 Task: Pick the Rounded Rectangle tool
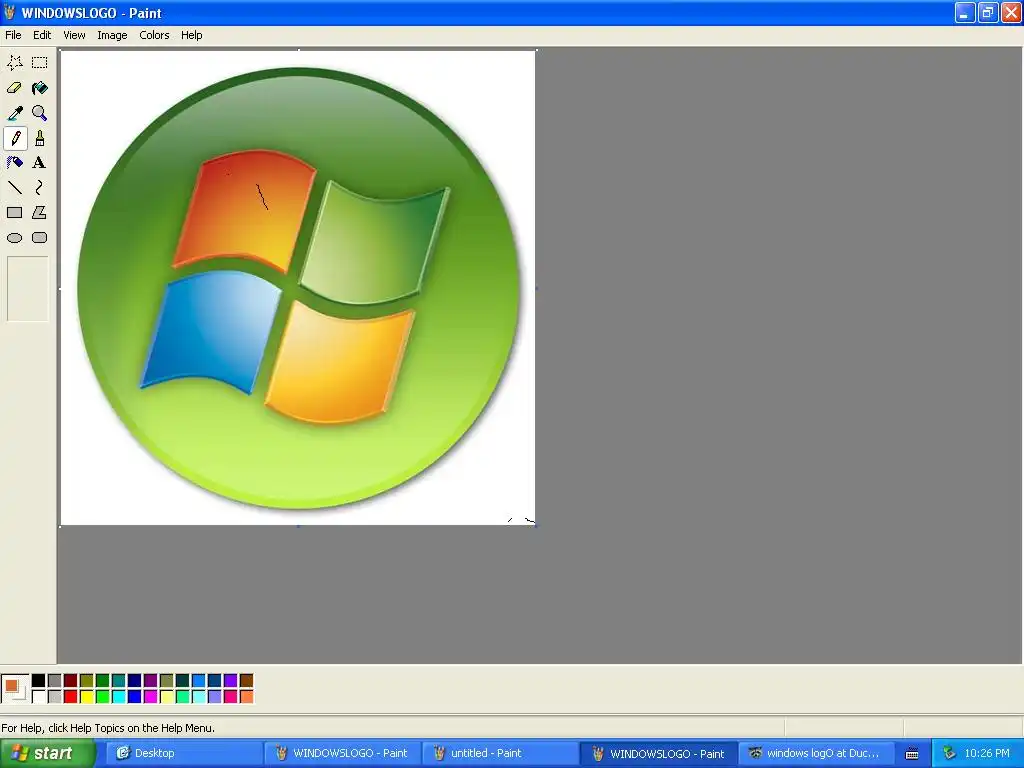[x=40, y=238]
